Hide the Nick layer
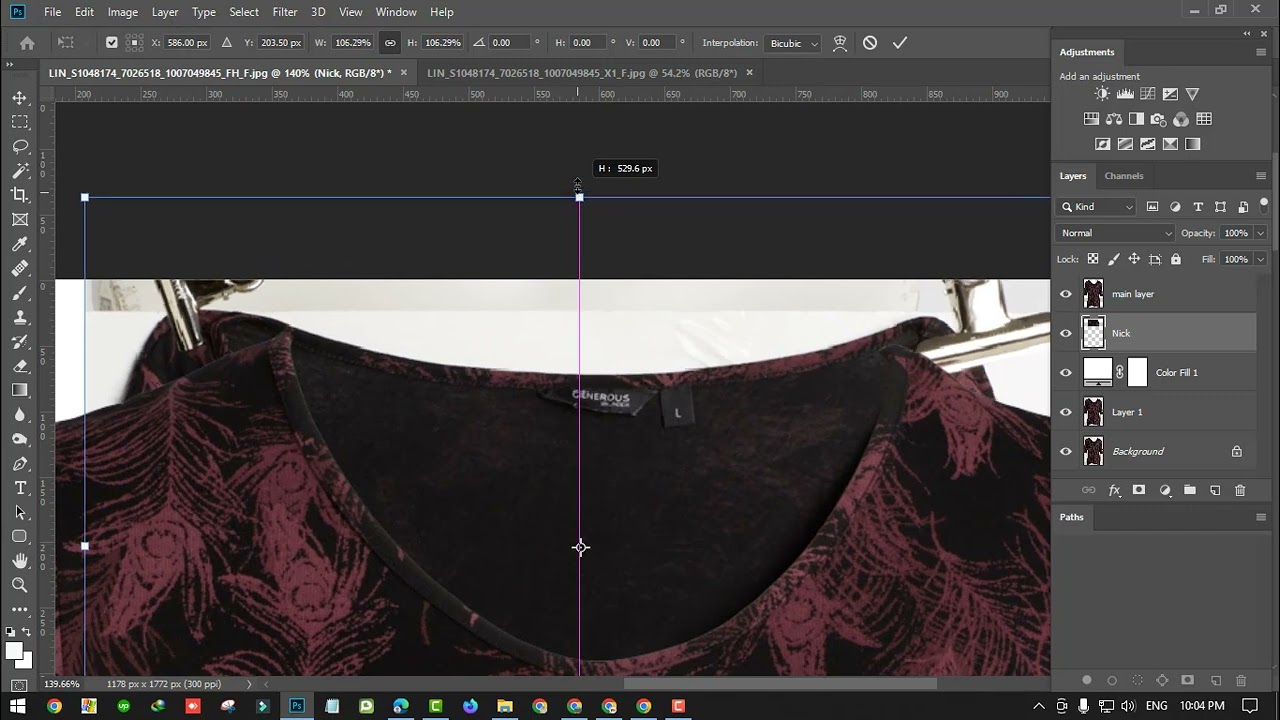Screen dimensions: 1280x720 point(1066,333)
